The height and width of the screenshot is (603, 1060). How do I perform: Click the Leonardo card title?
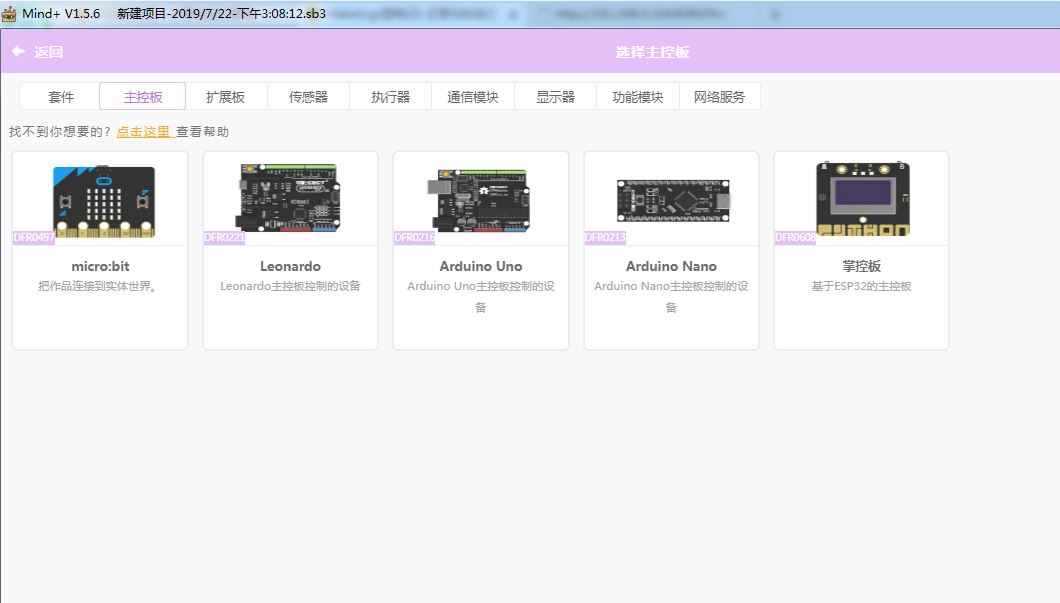(291, 266)
